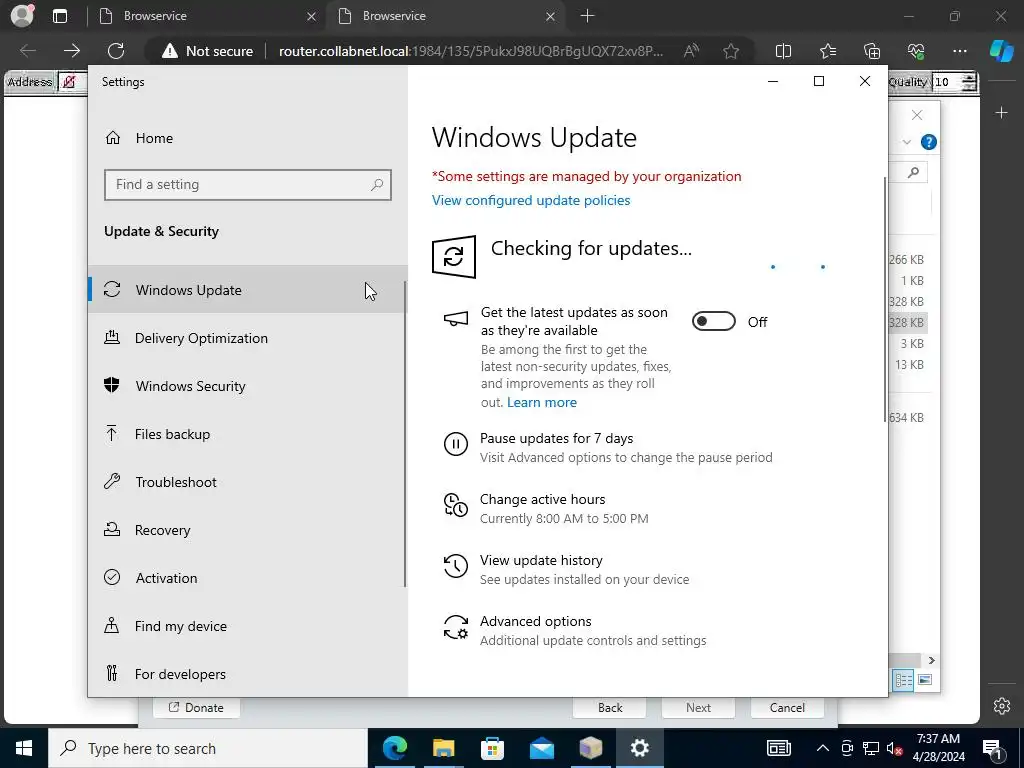
Task: Click the Donate button in background dialog
Action: pos(196,707)
